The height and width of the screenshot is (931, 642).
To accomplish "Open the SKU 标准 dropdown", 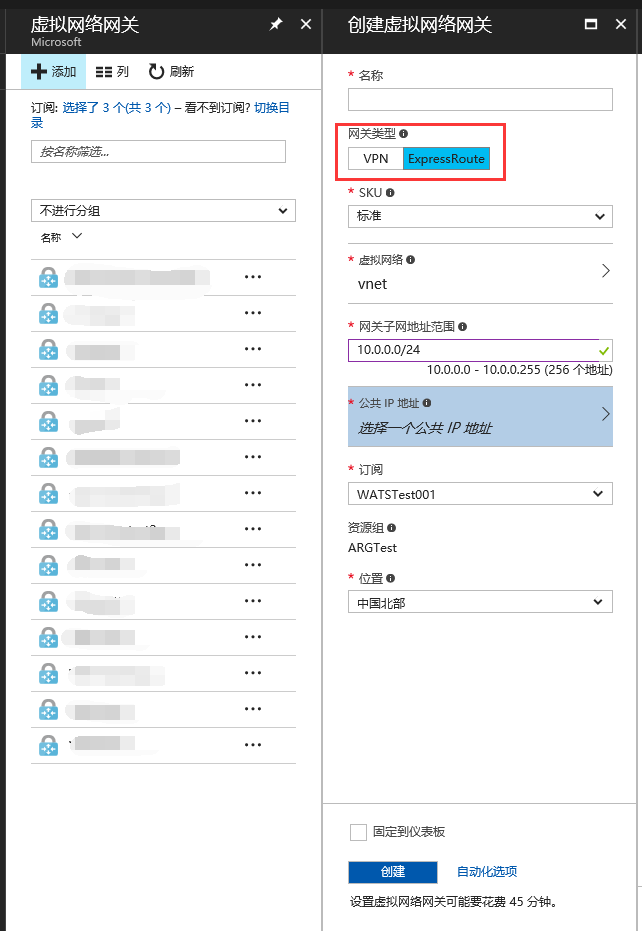I will click(x=480, y=216).
